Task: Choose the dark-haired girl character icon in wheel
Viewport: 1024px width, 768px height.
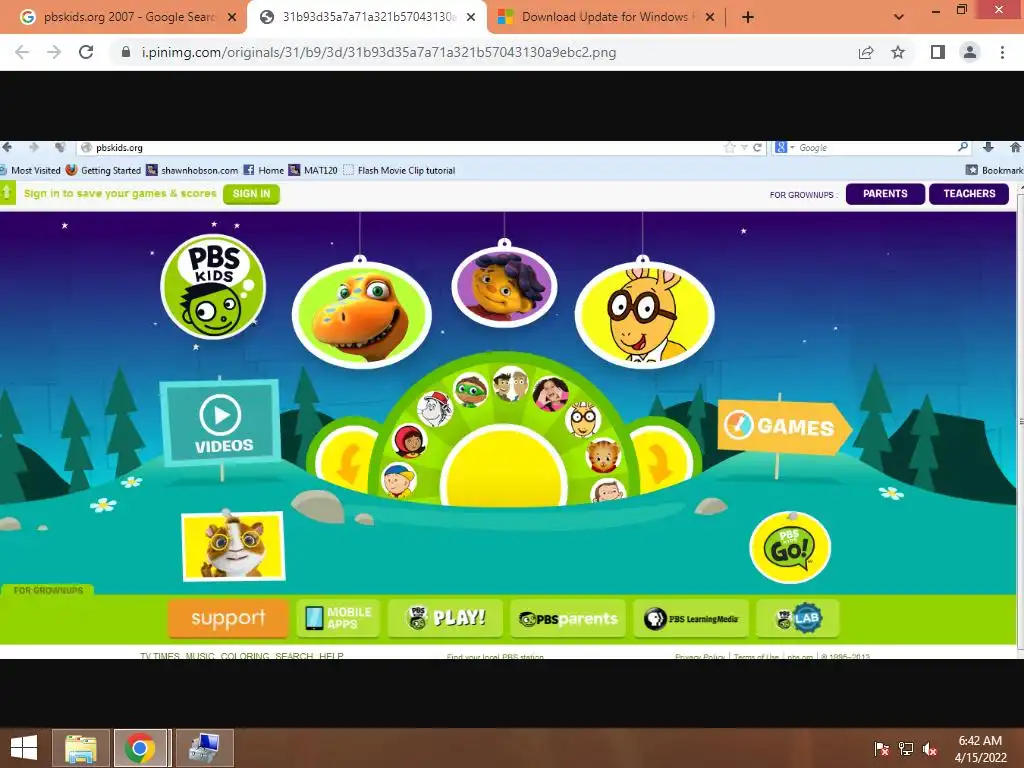Action: [x=551, y=394]
